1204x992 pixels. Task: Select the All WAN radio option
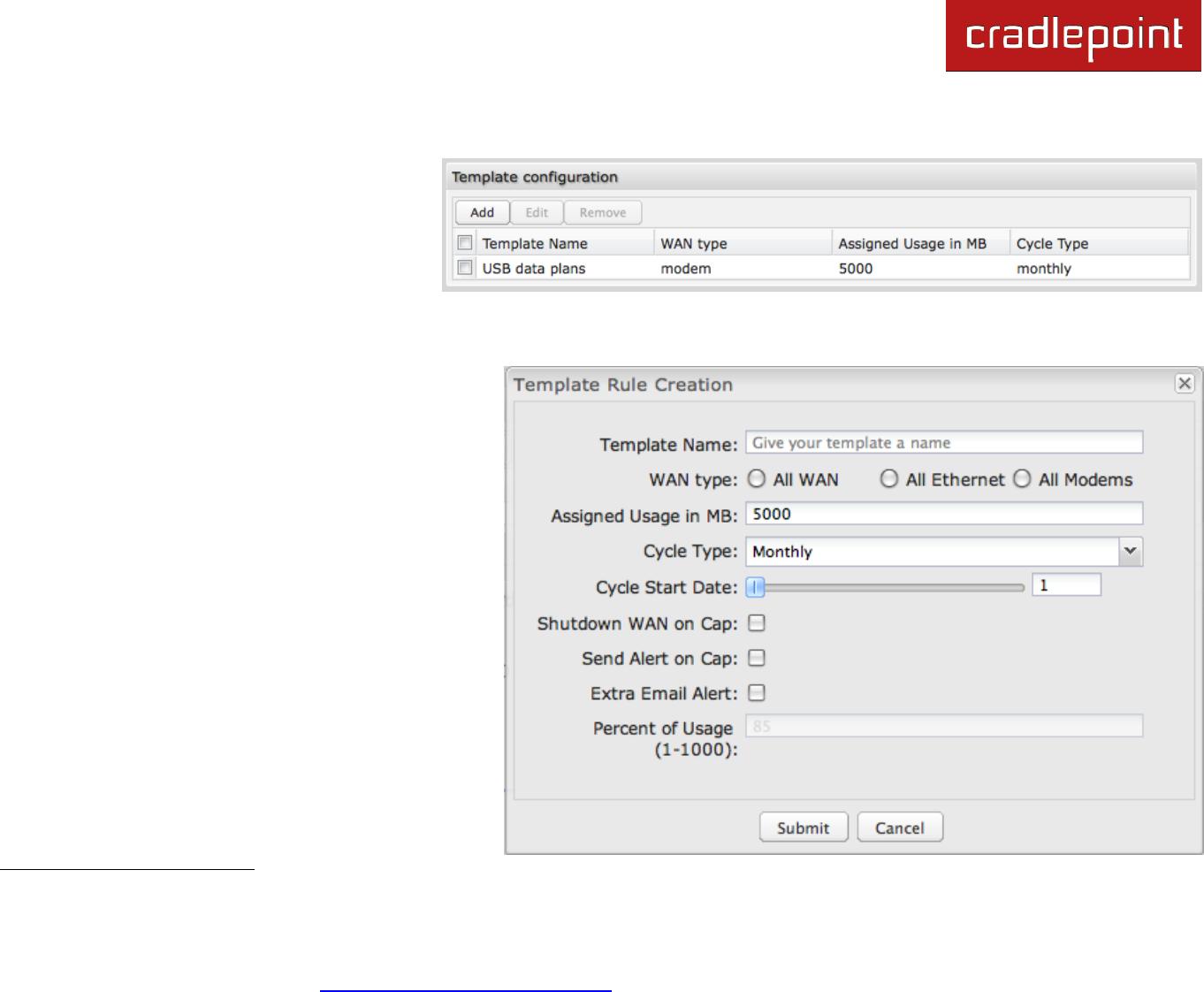757,478
